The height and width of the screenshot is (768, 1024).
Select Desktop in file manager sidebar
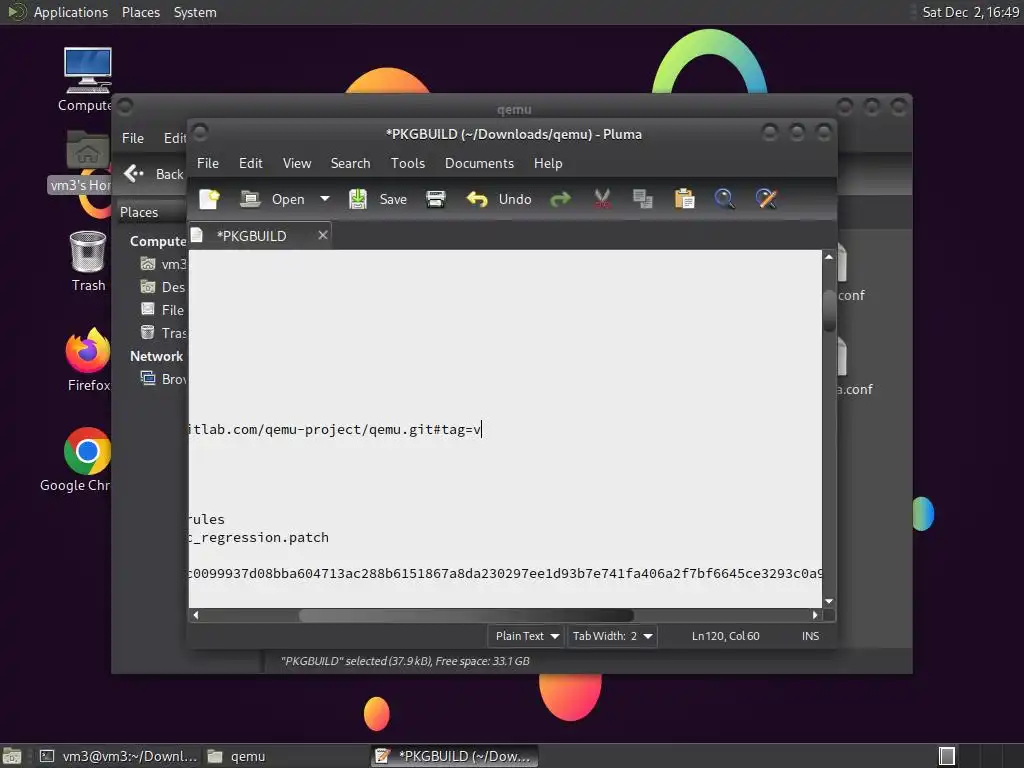click(163, 287)
